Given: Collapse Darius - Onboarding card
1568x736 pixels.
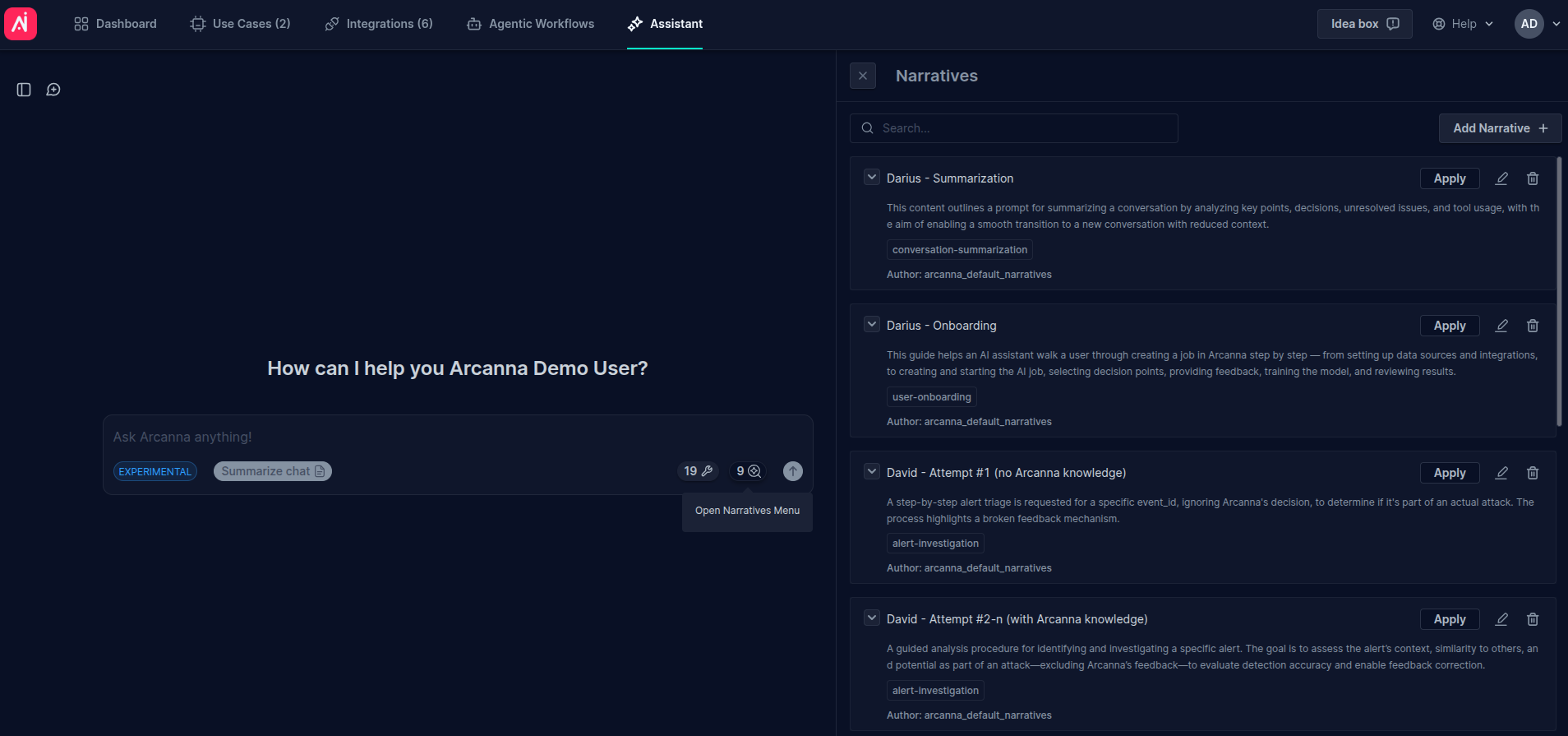Looking at the screenshot, I should [x=872, y=325].
